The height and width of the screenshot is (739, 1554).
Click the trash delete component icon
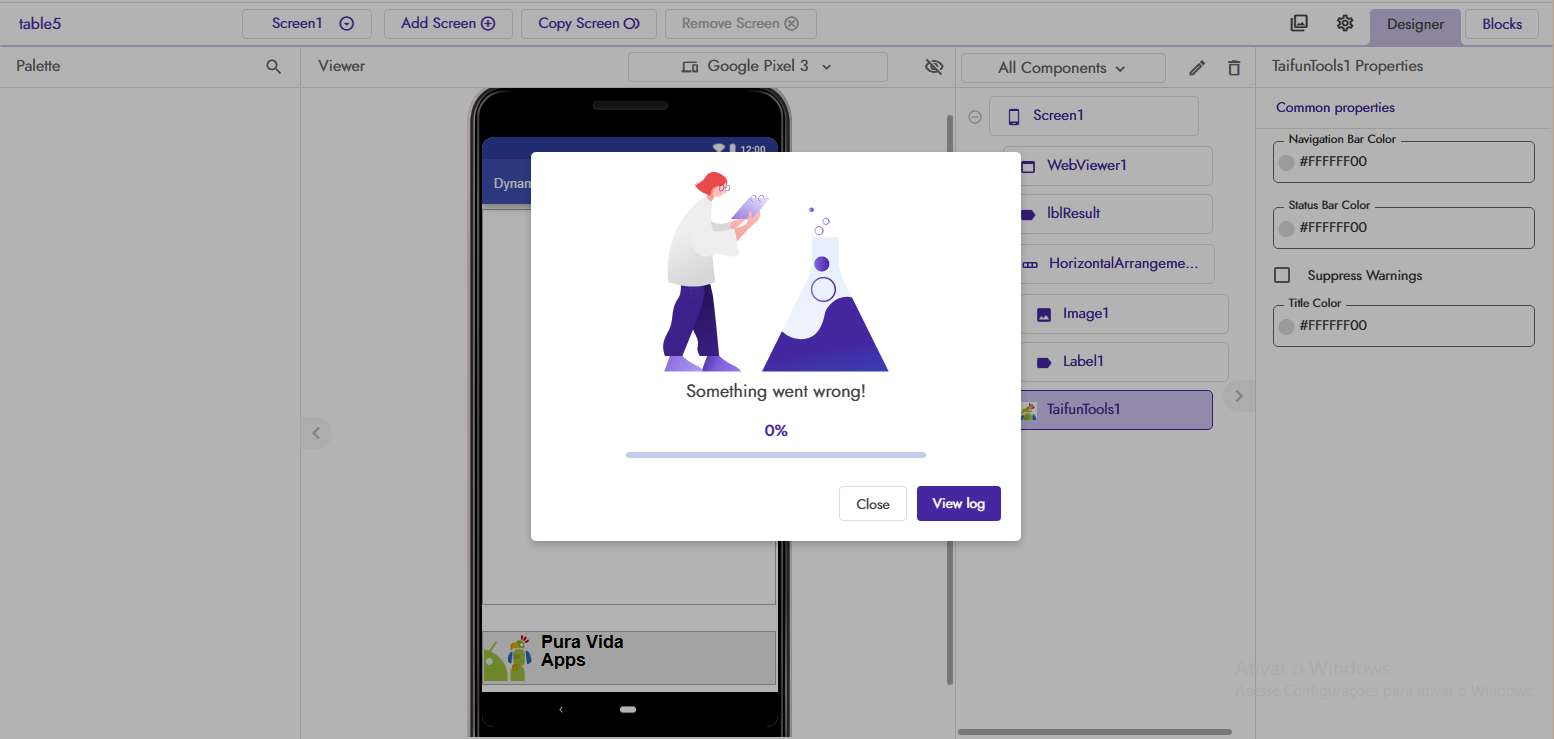point(1234,68)
